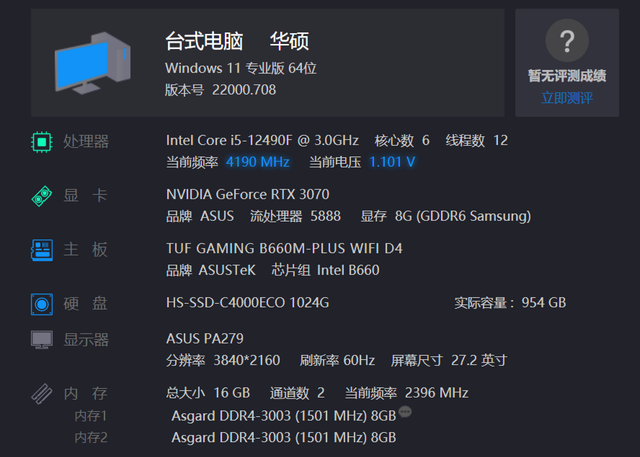Select the 华硕 brand title
640x457 pixels.
(289, 42)
